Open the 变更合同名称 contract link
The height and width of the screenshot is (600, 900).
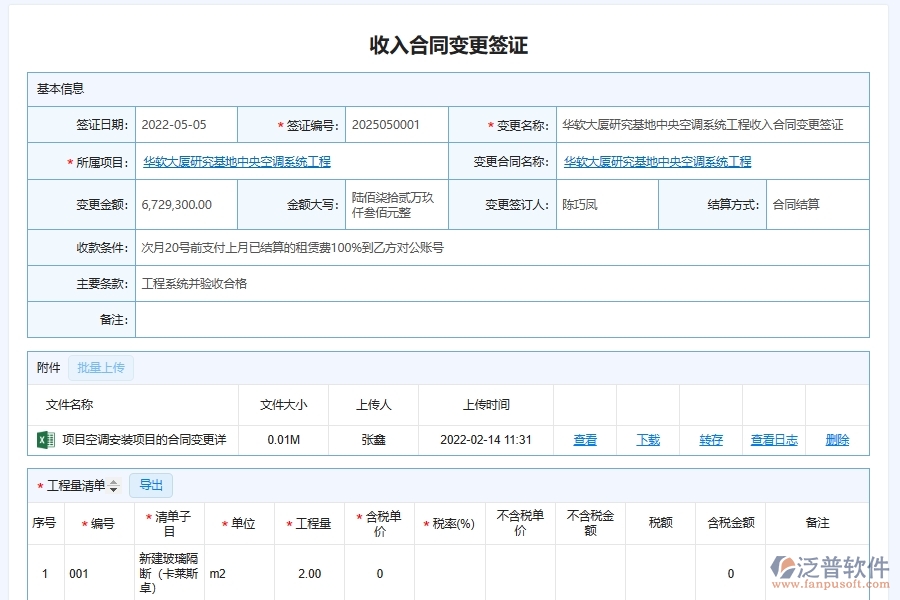click(x=658, y=161)
